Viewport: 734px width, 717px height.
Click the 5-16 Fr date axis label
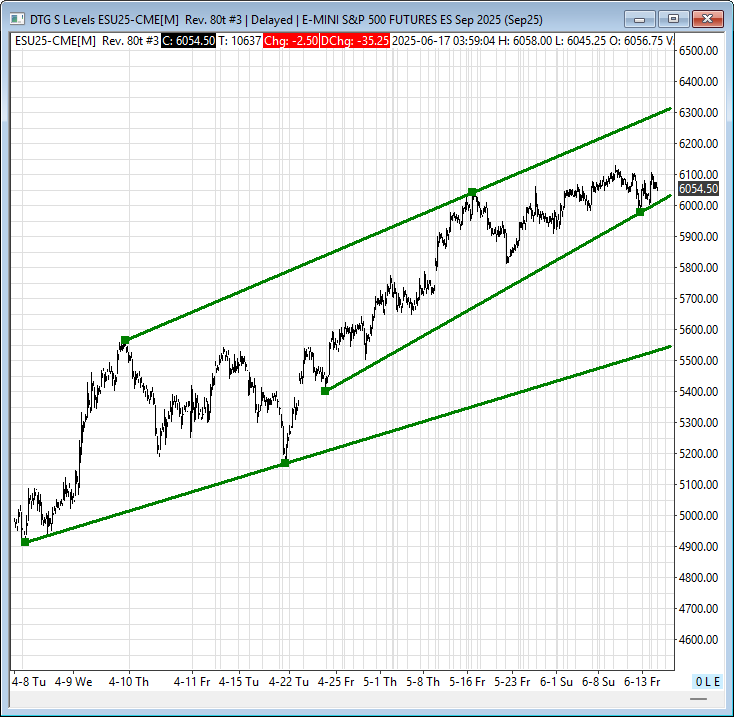[x=467, y=681]
